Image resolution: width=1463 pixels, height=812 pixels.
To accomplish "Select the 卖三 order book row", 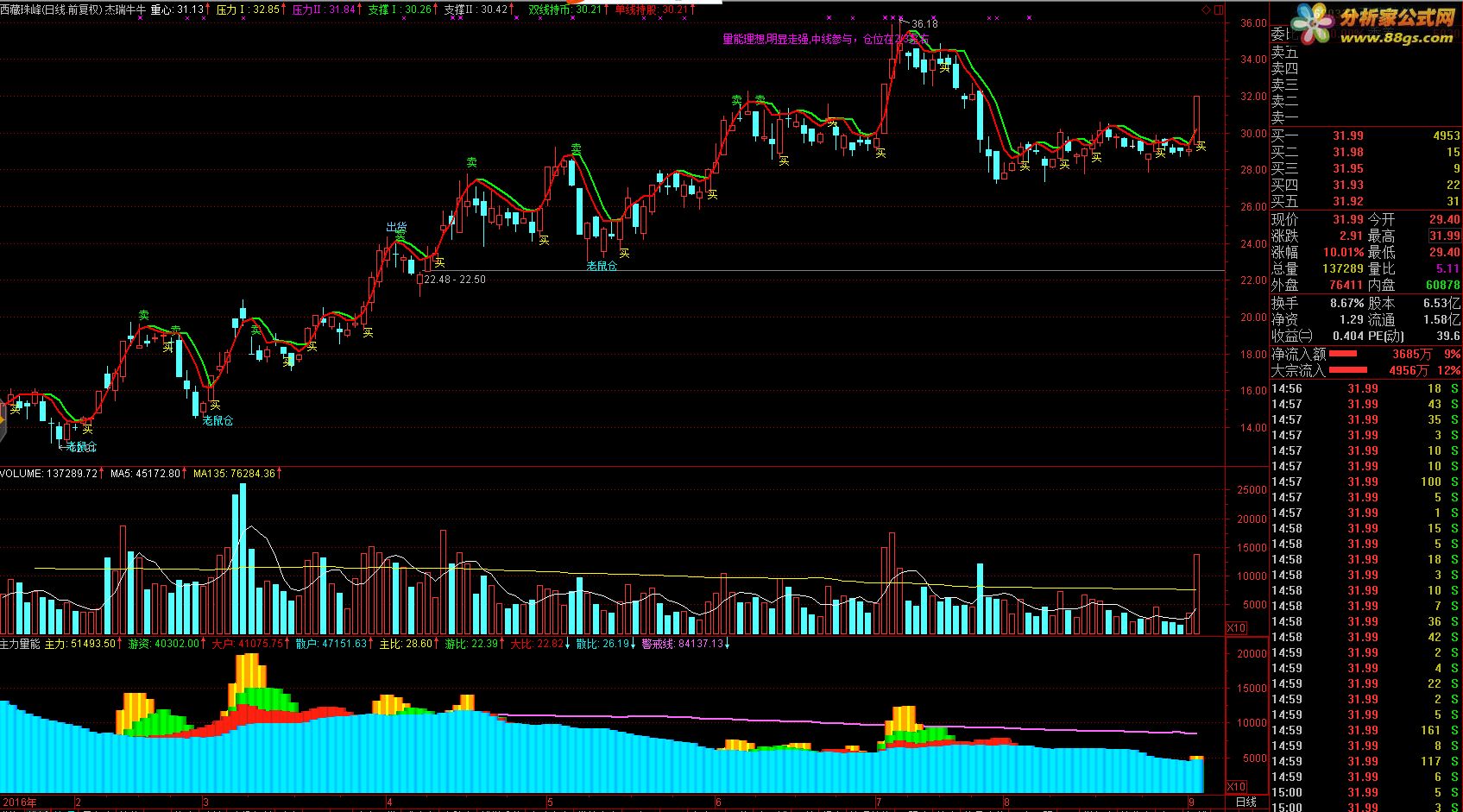I will (1366, 85).
